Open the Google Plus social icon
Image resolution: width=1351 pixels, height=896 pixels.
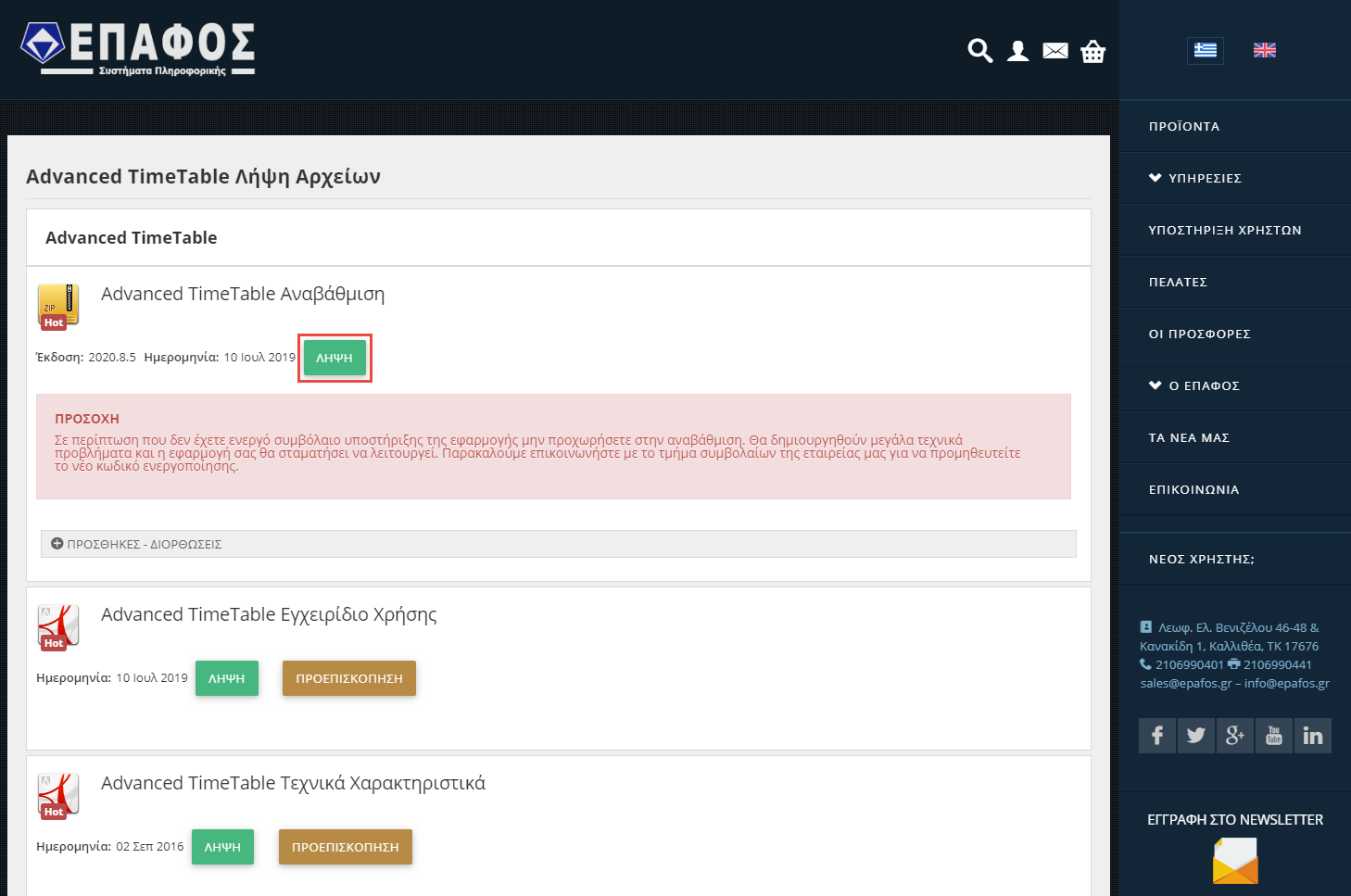[1234, 736]
